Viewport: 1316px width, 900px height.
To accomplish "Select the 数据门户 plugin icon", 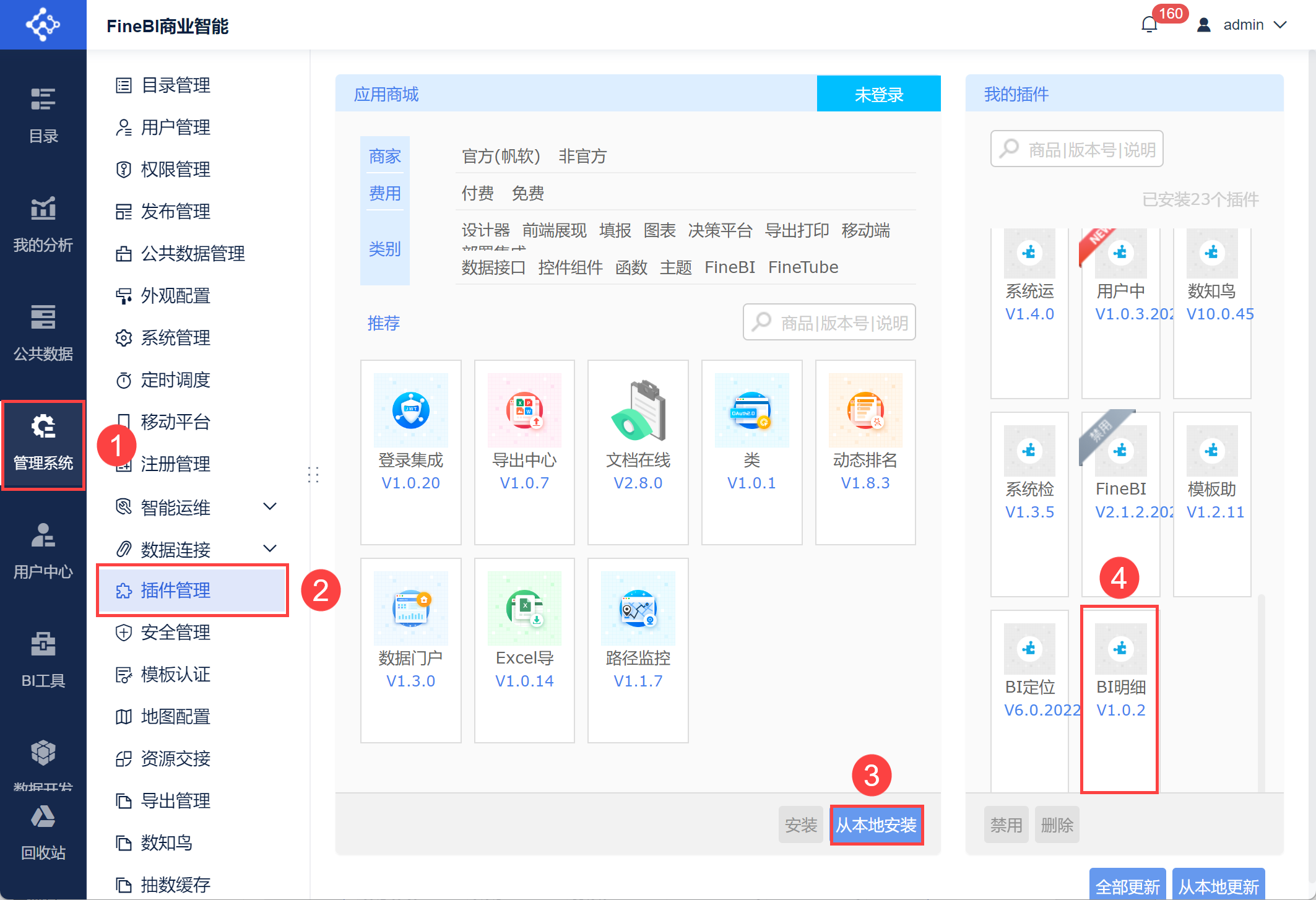I will tap(411, 608).
